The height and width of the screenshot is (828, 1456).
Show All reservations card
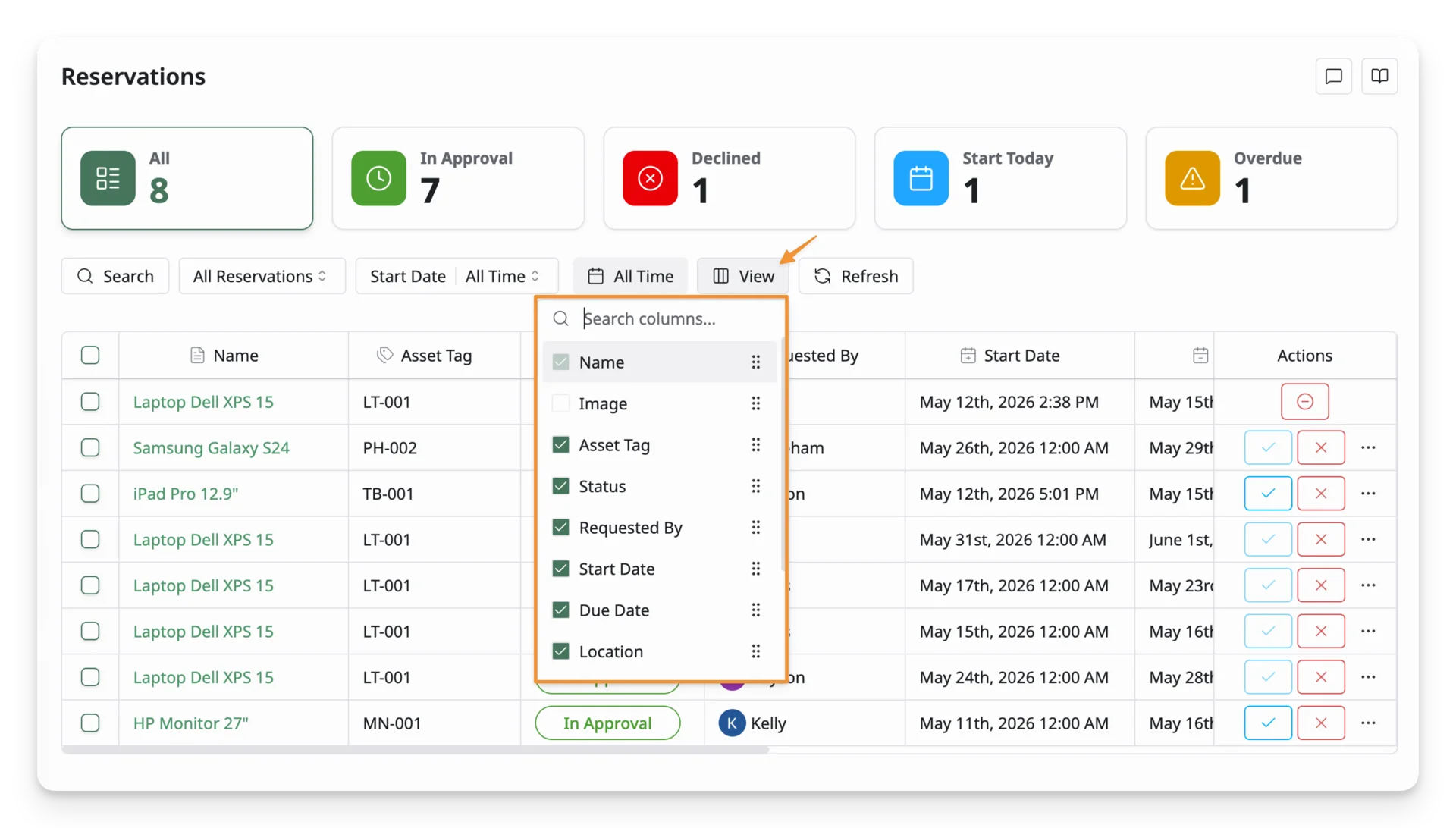coord(187,178)
